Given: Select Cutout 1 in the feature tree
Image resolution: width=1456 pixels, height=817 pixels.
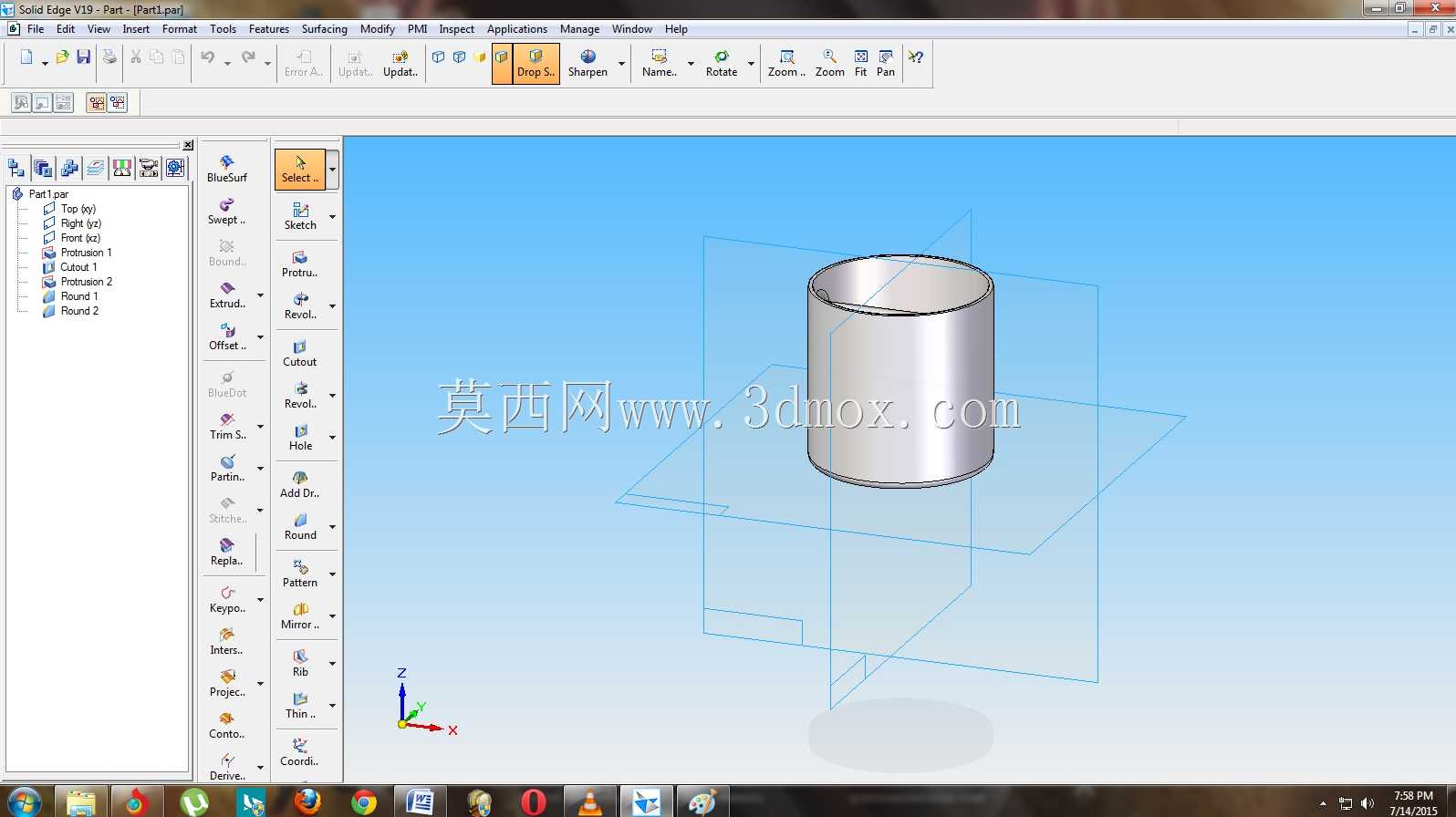Looking at the screenshot, I should point(78,267).
